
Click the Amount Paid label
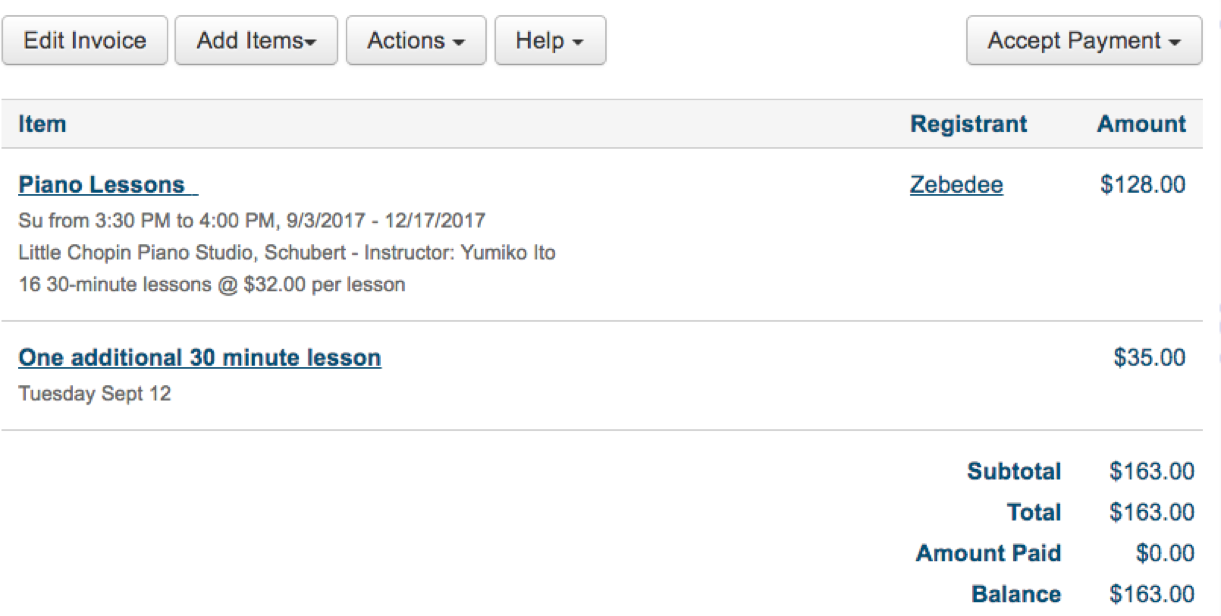click(x=988, y=554)
